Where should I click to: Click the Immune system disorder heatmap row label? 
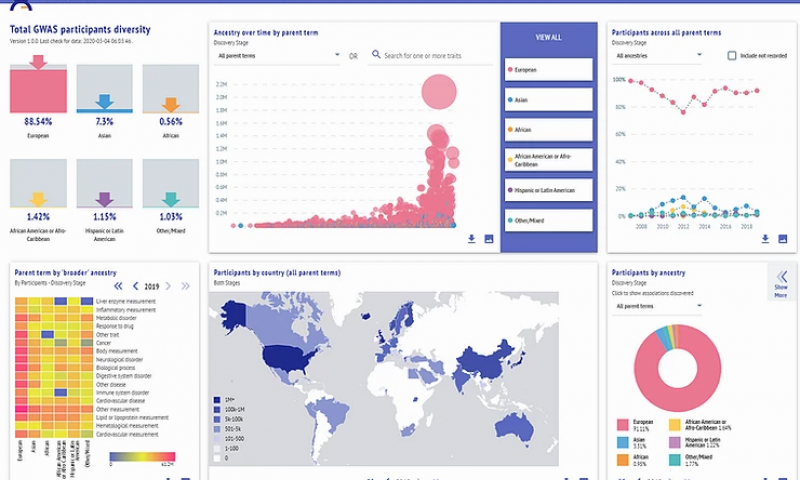point(122,393)
